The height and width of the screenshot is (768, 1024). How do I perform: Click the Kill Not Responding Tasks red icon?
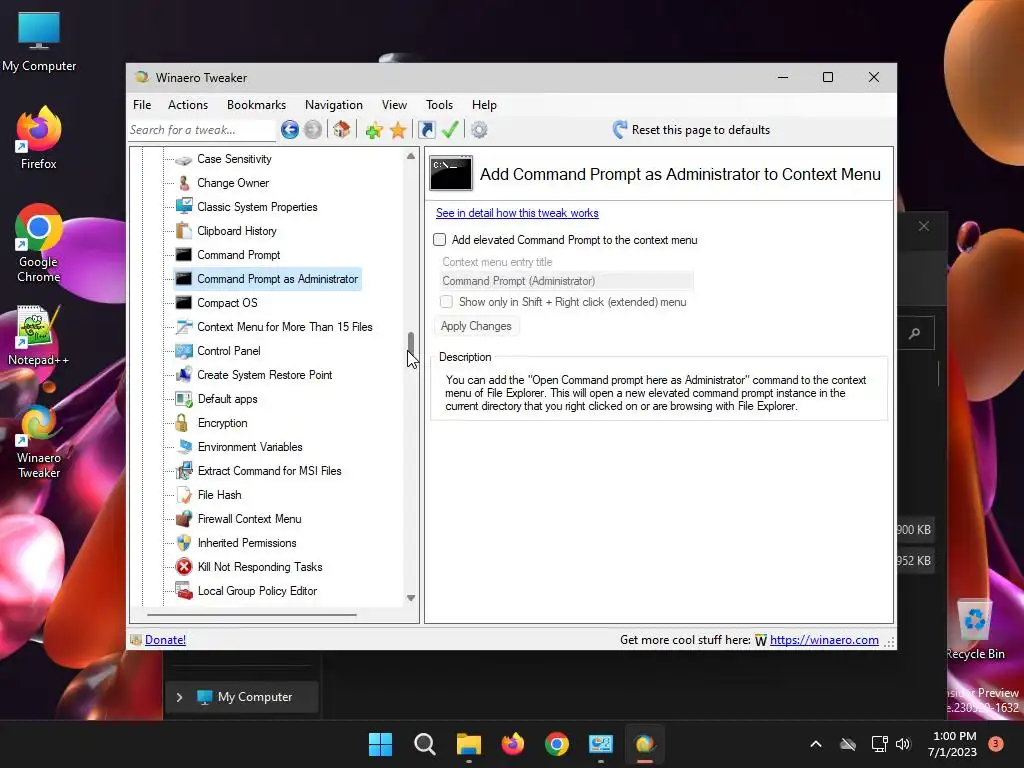click(x=184, y=567)
